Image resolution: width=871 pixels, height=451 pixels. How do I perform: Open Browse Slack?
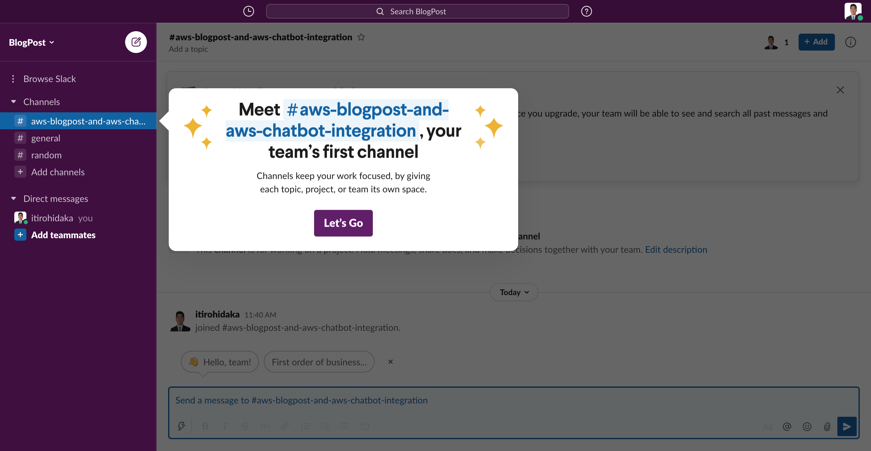[x=49, y=79]
